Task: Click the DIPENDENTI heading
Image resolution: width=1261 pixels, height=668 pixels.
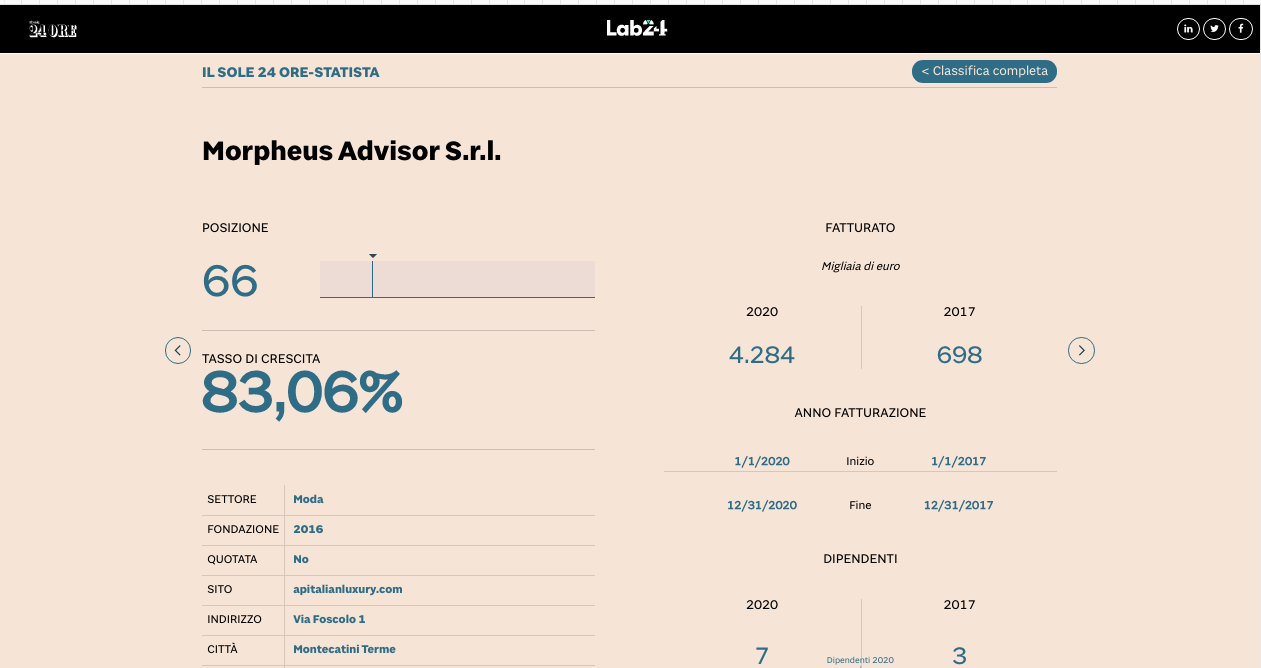Action: pos(860,558)
